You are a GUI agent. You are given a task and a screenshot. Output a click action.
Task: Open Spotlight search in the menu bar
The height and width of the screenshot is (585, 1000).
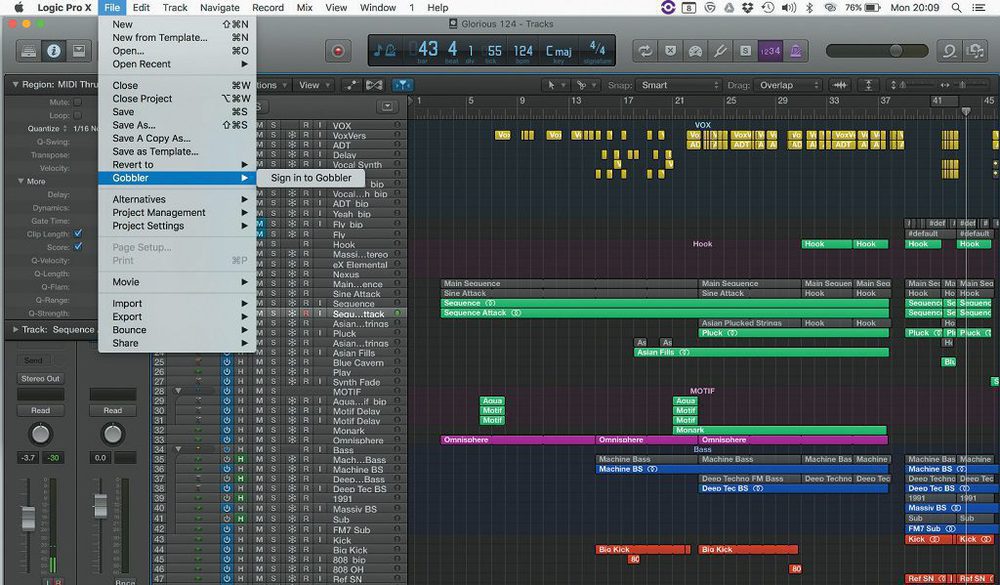[957, 8]
